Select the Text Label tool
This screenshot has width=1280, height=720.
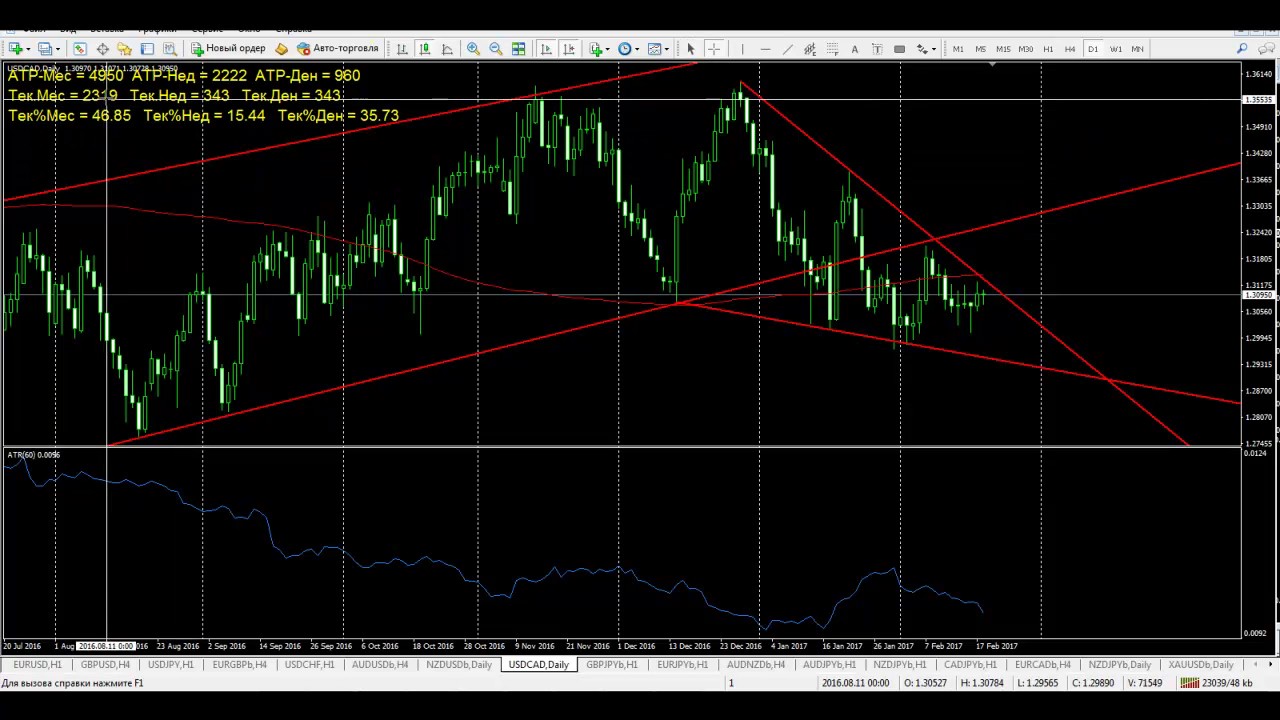click(877, 48)
